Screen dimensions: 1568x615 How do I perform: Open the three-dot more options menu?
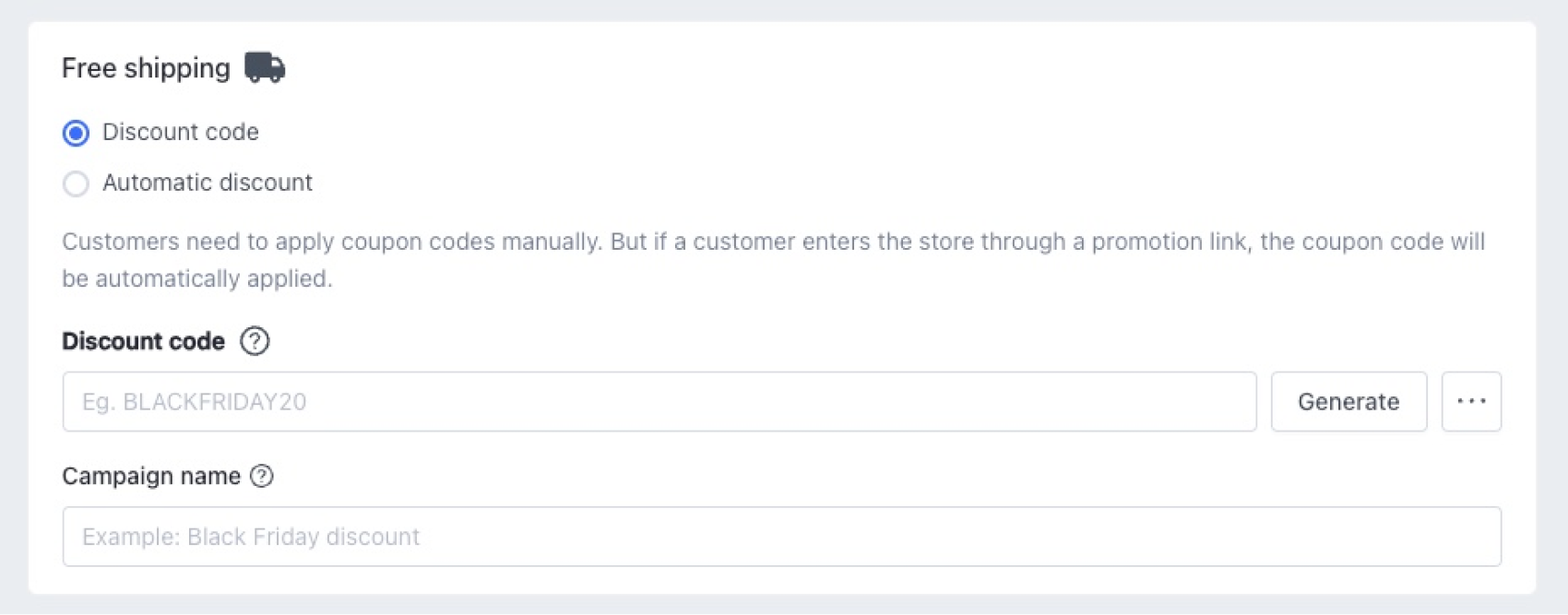[1471, 401]
